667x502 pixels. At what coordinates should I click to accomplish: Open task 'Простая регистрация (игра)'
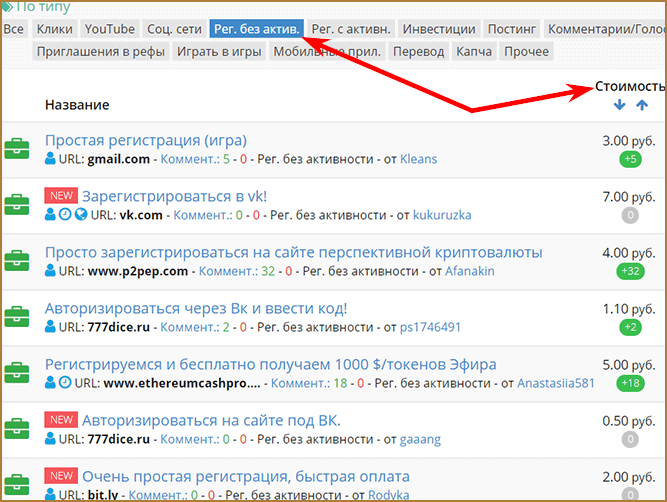pyautogui.click(x=146, y=140)
